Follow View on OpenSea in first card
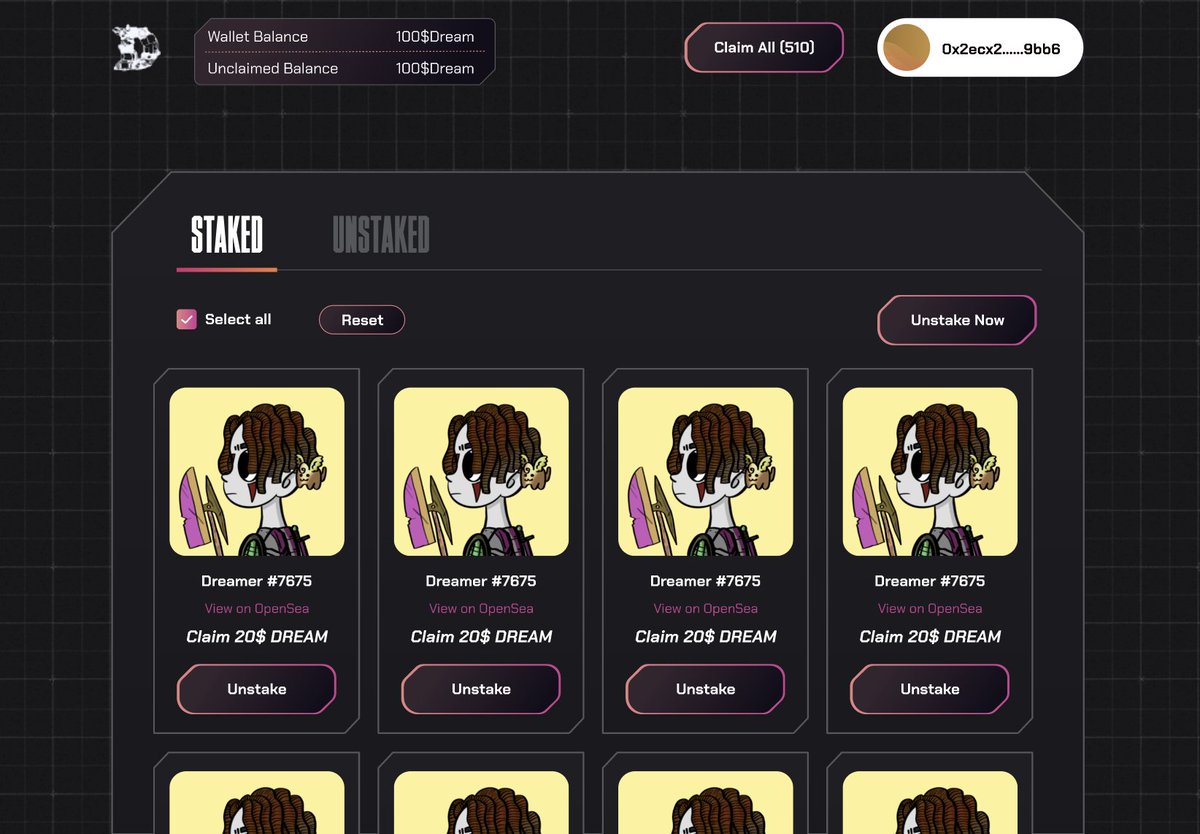The height and width of the screenshot is (834, 1200). [x=257, y=608]
